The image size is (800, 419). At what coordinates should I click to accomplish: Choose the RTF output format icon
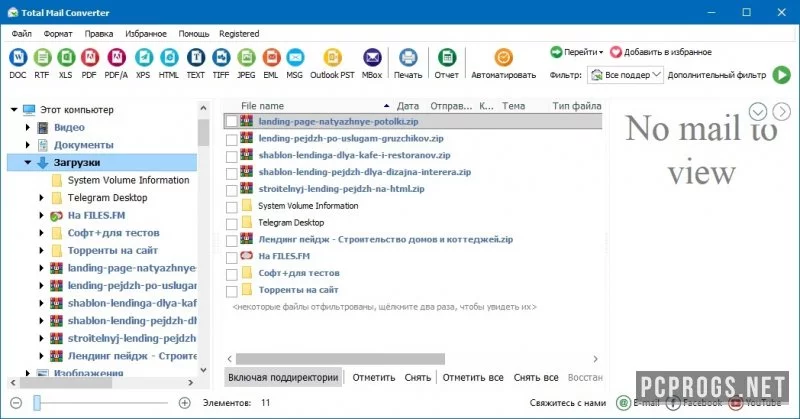(x=42, y=58)
